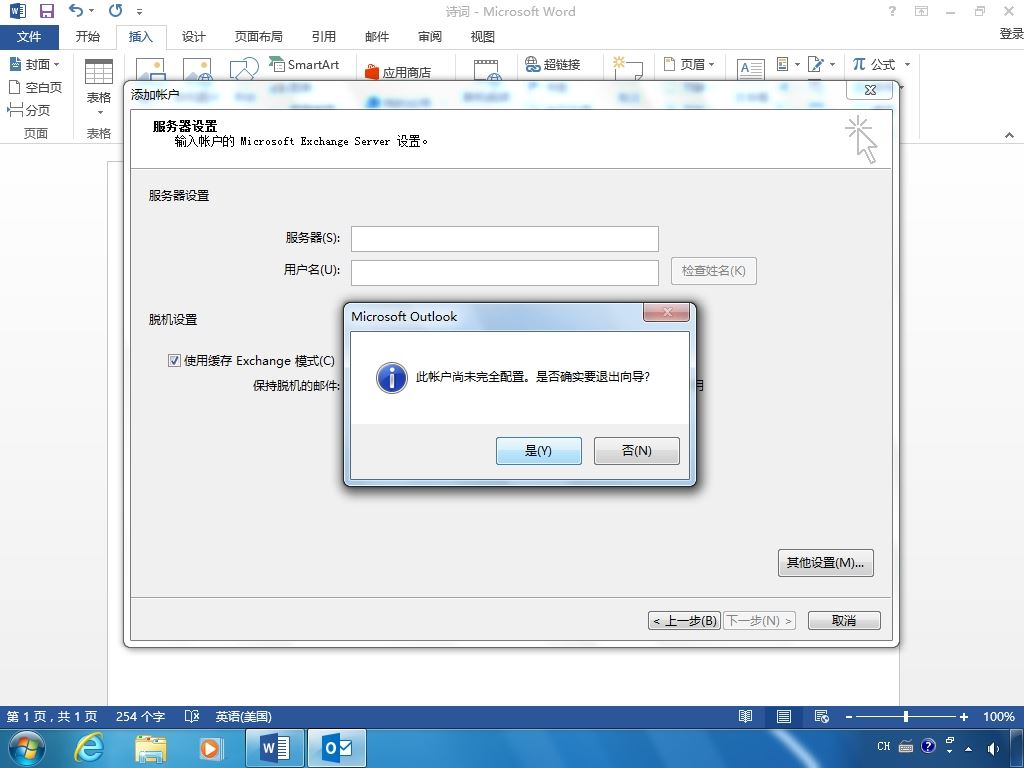Image resolution: width=1024 pixels, height=768 pixels.
Task: Click the User Name (用户名) input field
Action: pyautogui.click(x=505, y=273)
